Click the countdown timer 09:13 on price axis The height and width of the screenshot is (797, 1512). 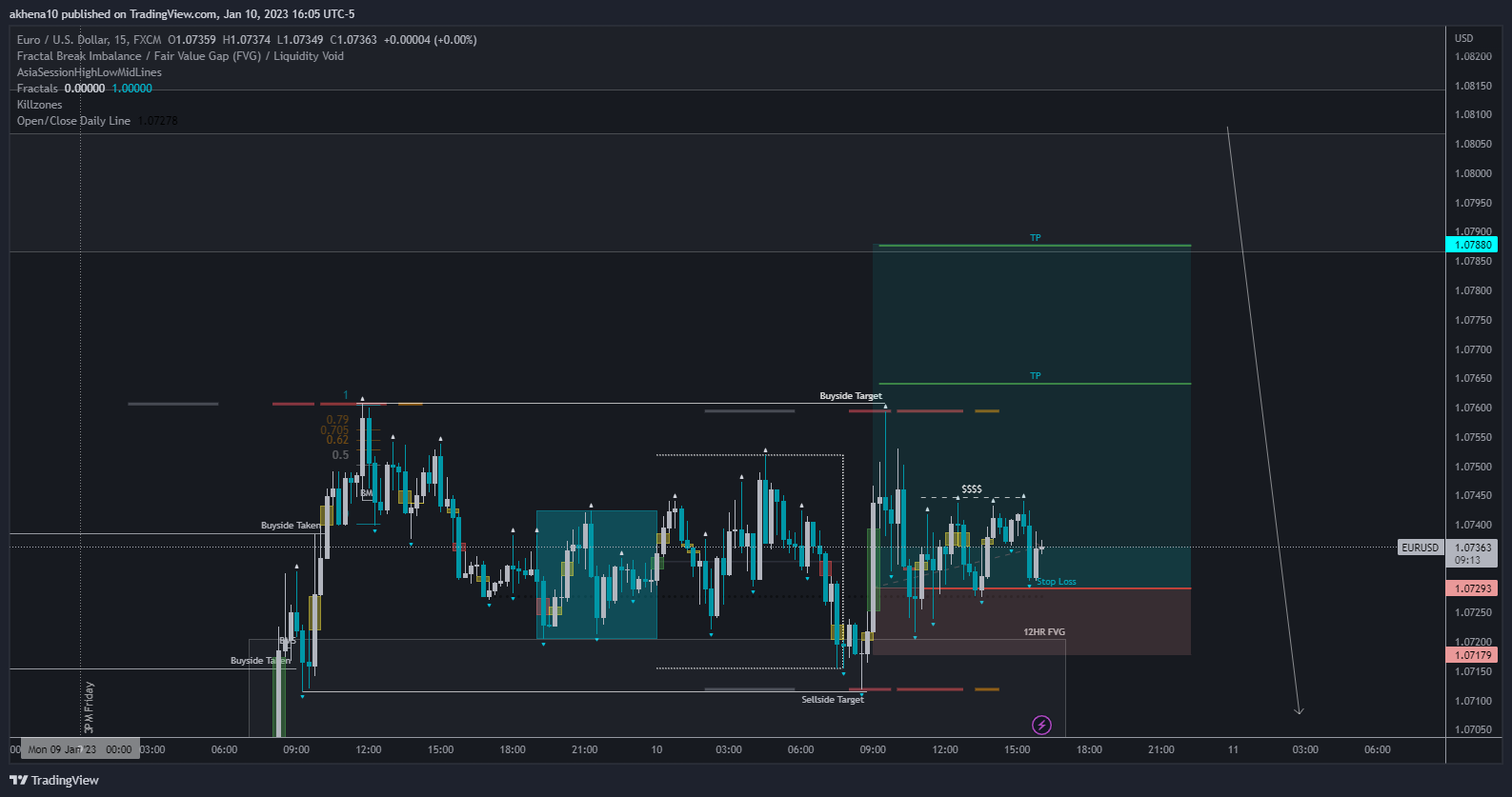point(1467,560)
